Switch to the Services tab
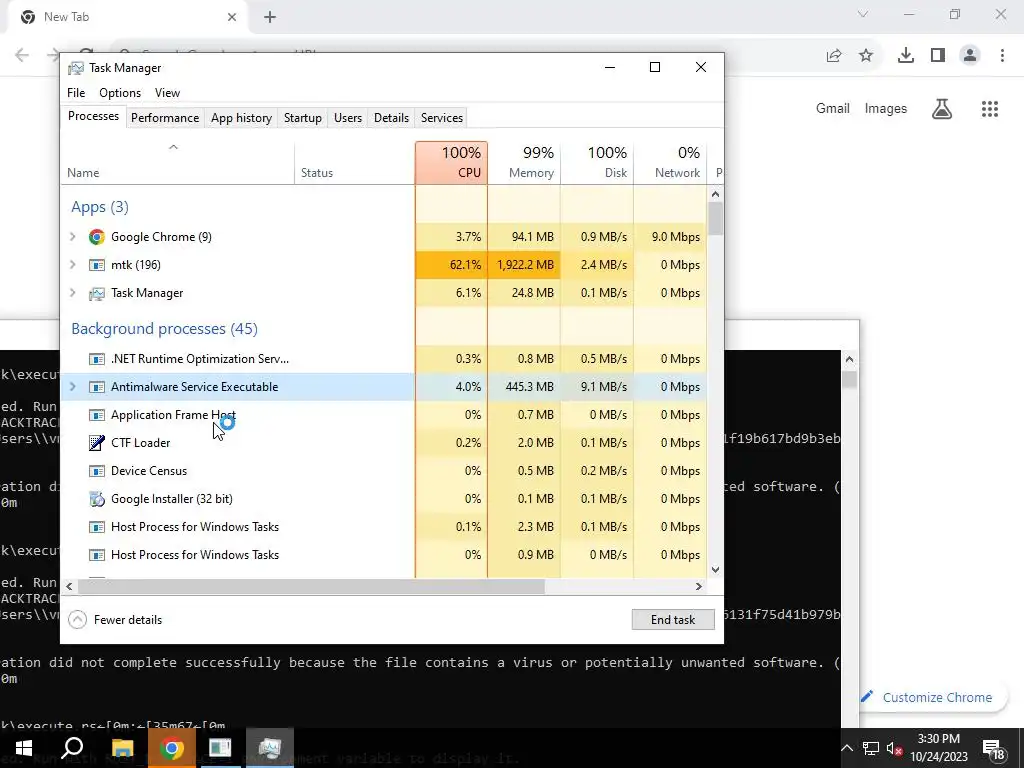The image size is (1024, 768). [x=441, y=118]
